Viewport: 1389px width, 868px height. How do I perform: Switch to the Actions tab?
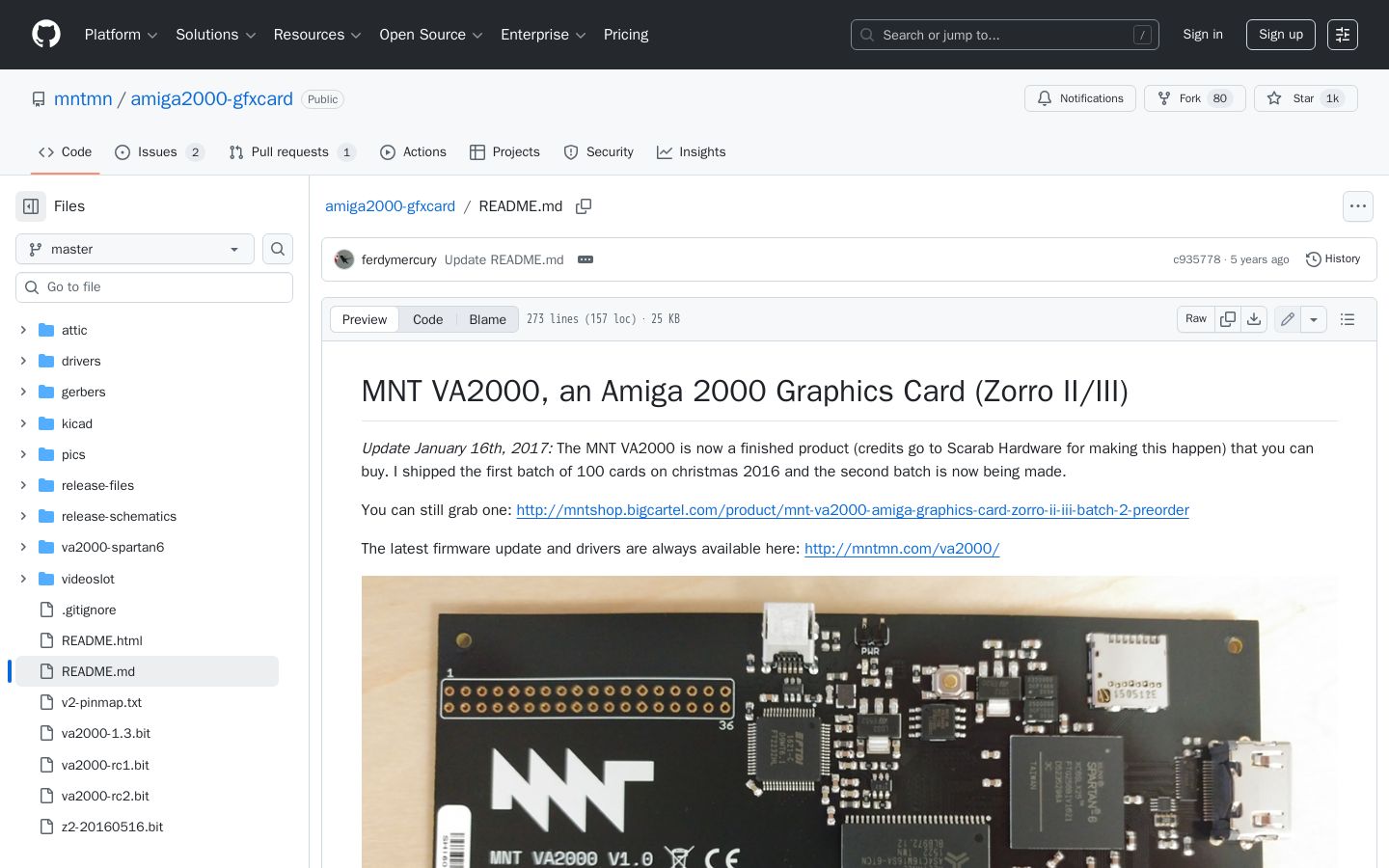click(413, 152)
